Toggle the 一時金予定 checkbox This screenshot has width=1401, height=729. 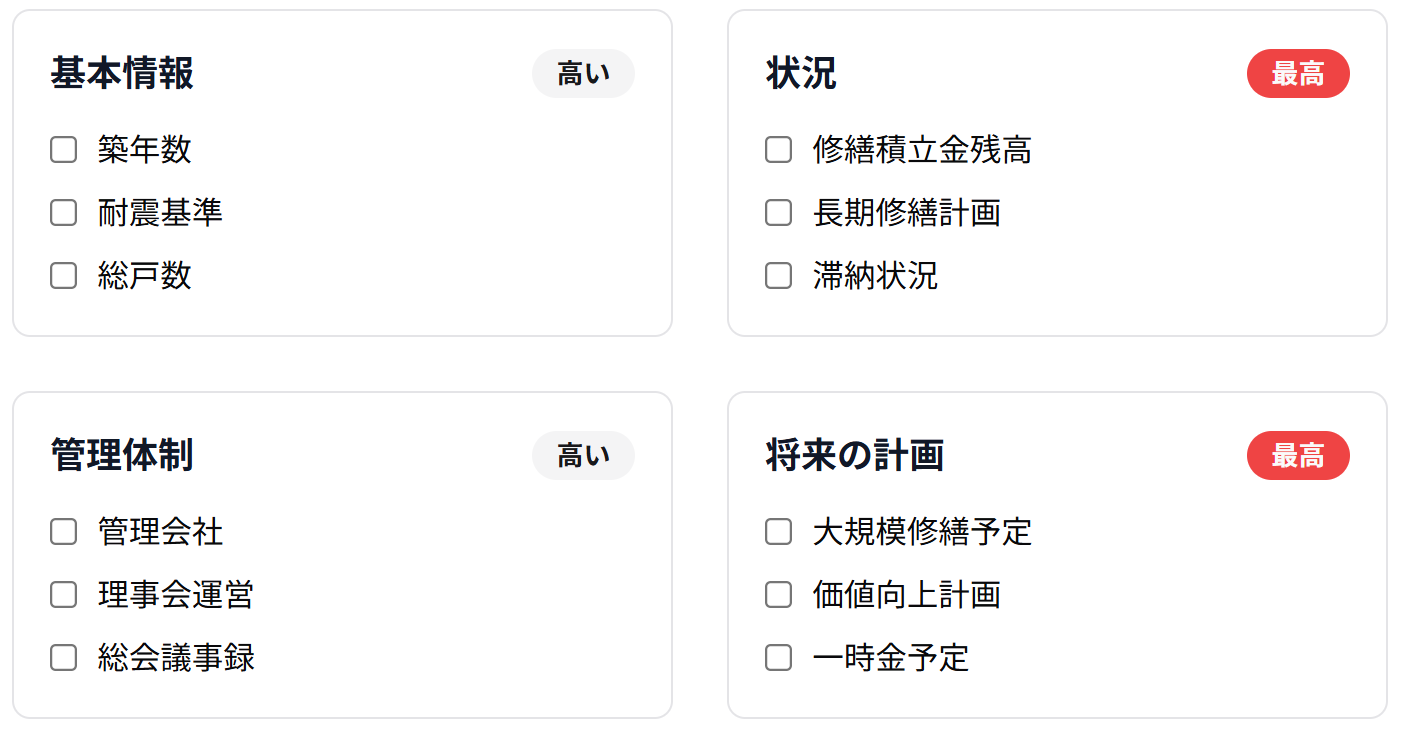coord(778,658)
